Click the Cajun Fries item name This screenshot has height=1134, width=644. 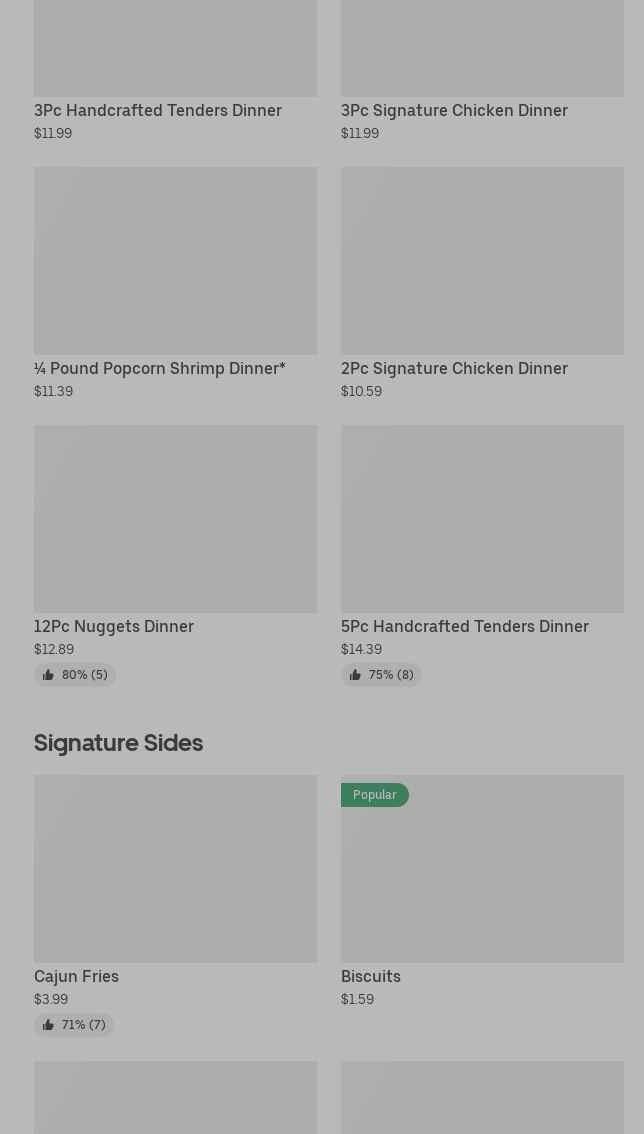pyautogui.click(x=76, y=976)
